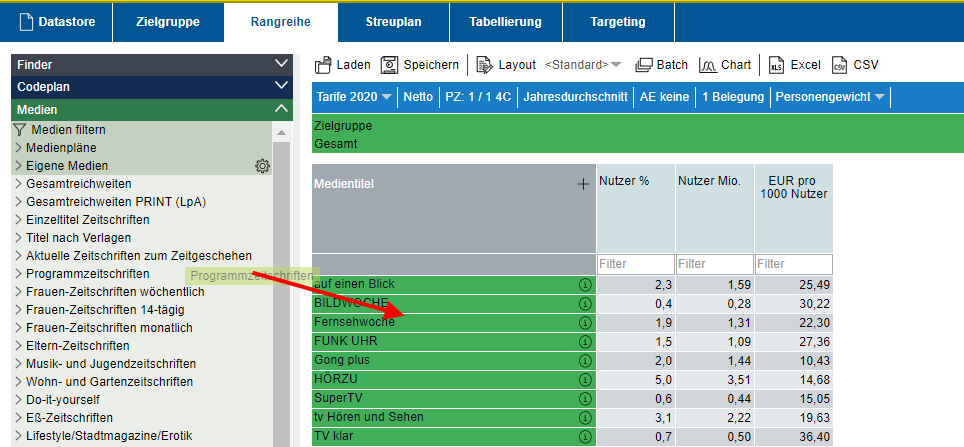Screen dimensions: 964x447
Task: Click the Laden load icon
Action: coord(323,65)
